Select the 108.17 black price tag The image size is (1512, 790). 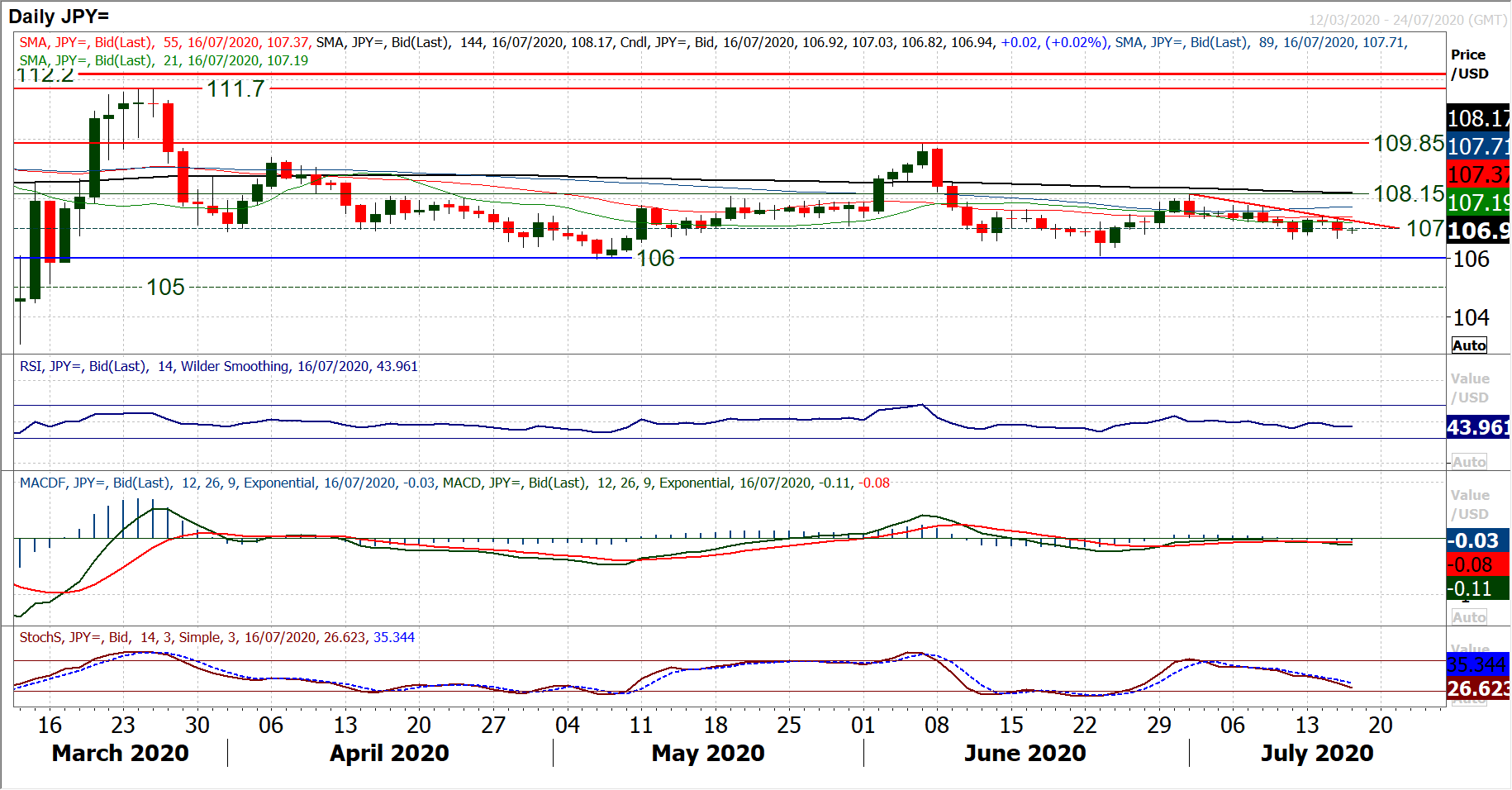coord(1478,118)
